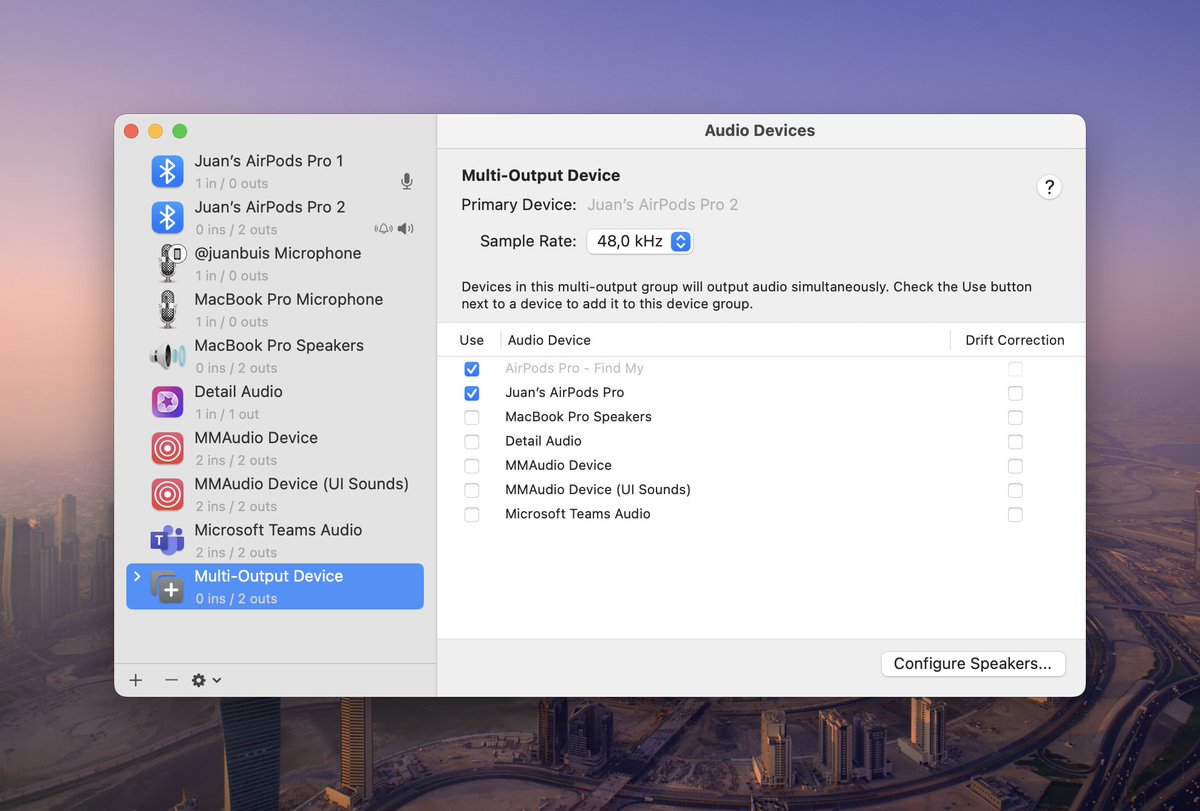Click the Use column header

tap(472, 340)
